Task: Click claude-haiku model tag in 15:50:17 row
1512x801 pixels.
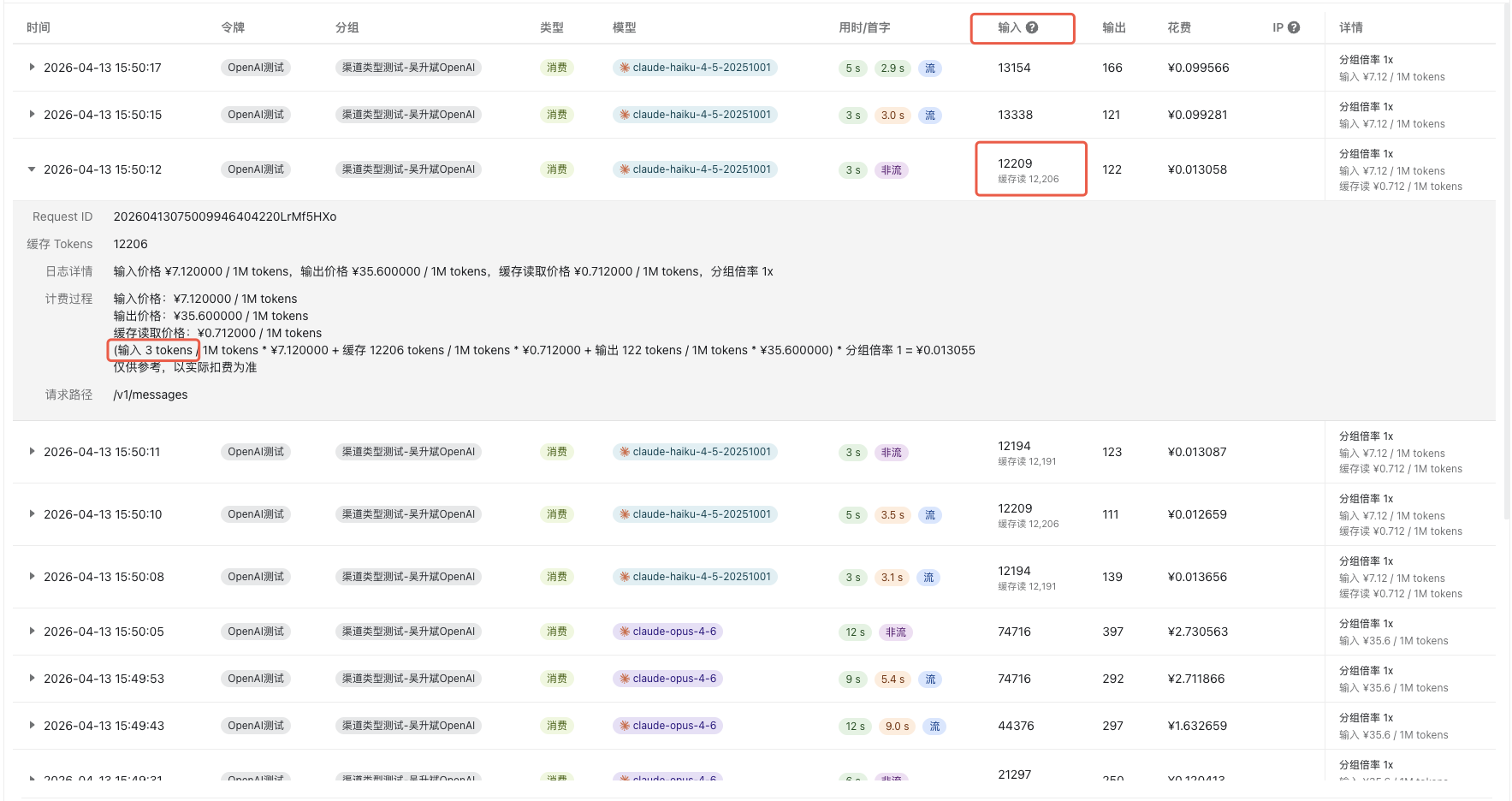Action: [695, 68]
